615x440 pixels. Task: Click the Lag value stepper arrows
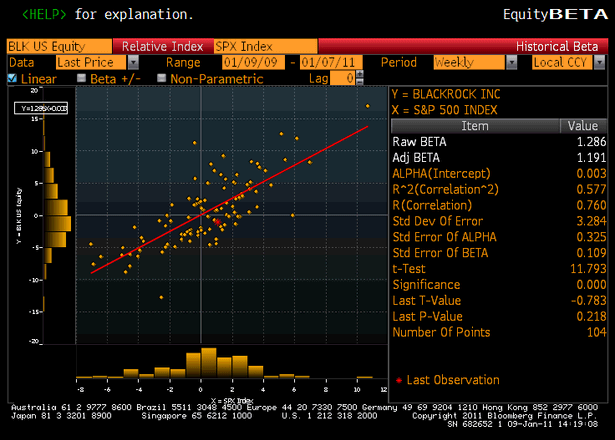[360, 78]
